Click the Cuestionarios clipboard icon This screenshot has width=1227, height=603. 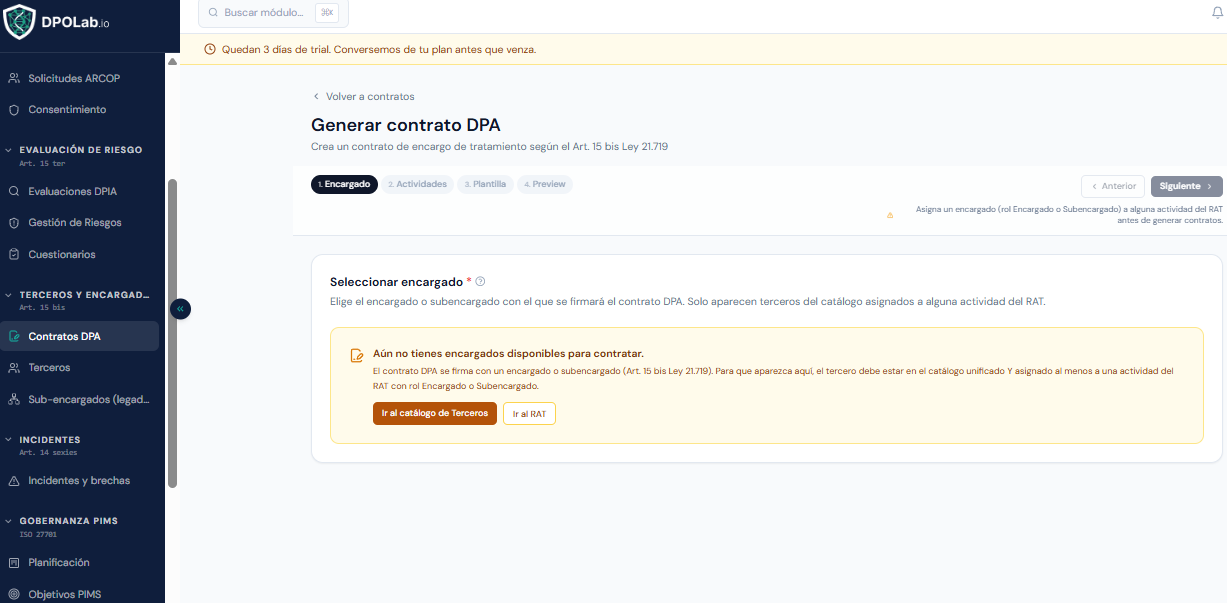click(x=14, y=255)
